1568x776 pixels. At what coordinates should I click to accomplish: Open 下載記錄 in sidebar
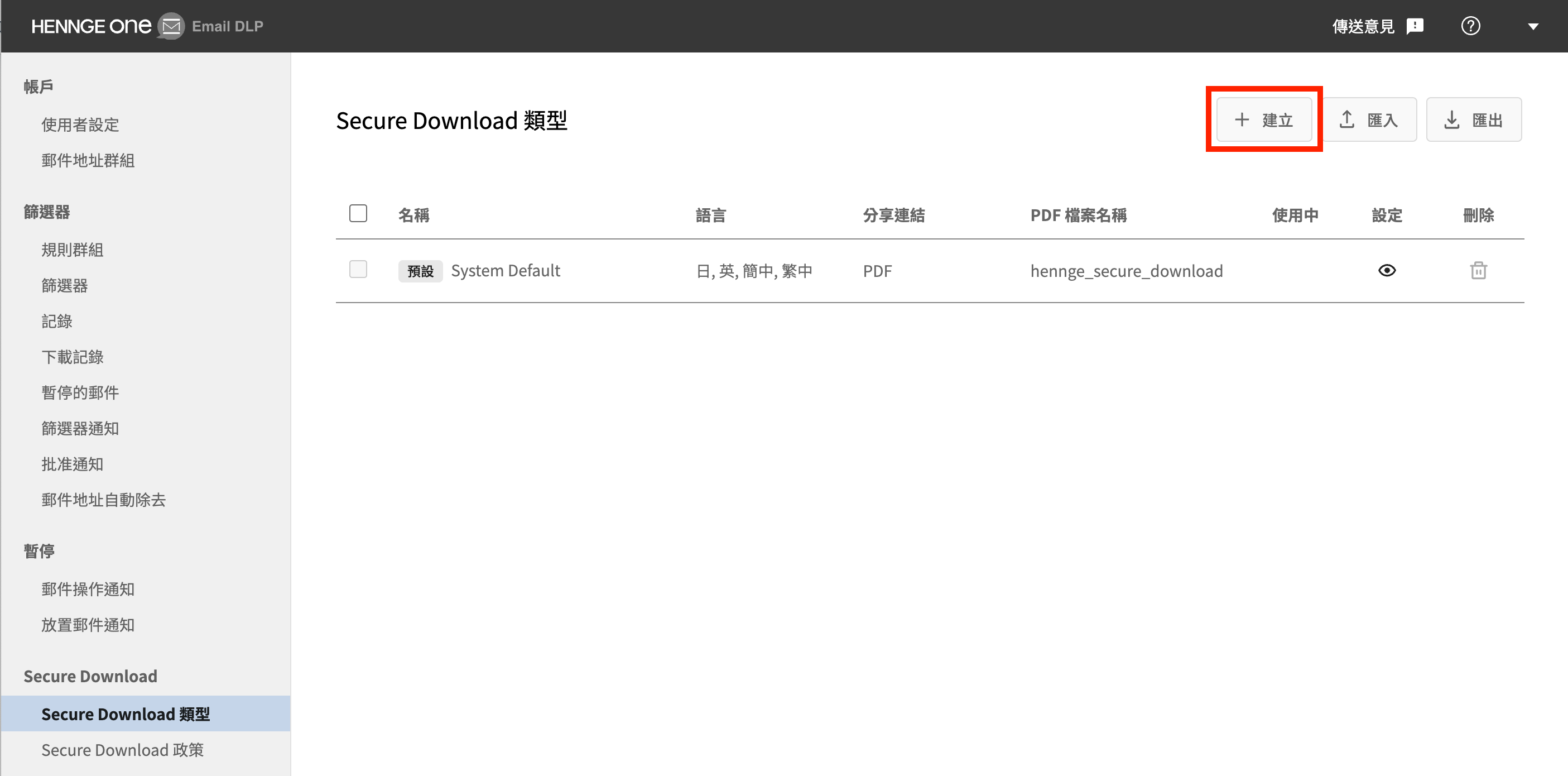(73, 357)
